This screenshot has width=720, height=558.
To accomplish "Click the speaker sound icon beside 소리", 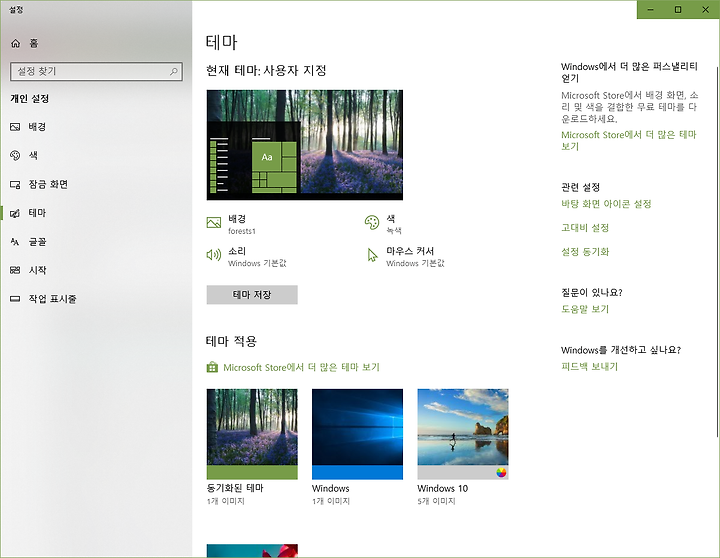I will point(214,254).
